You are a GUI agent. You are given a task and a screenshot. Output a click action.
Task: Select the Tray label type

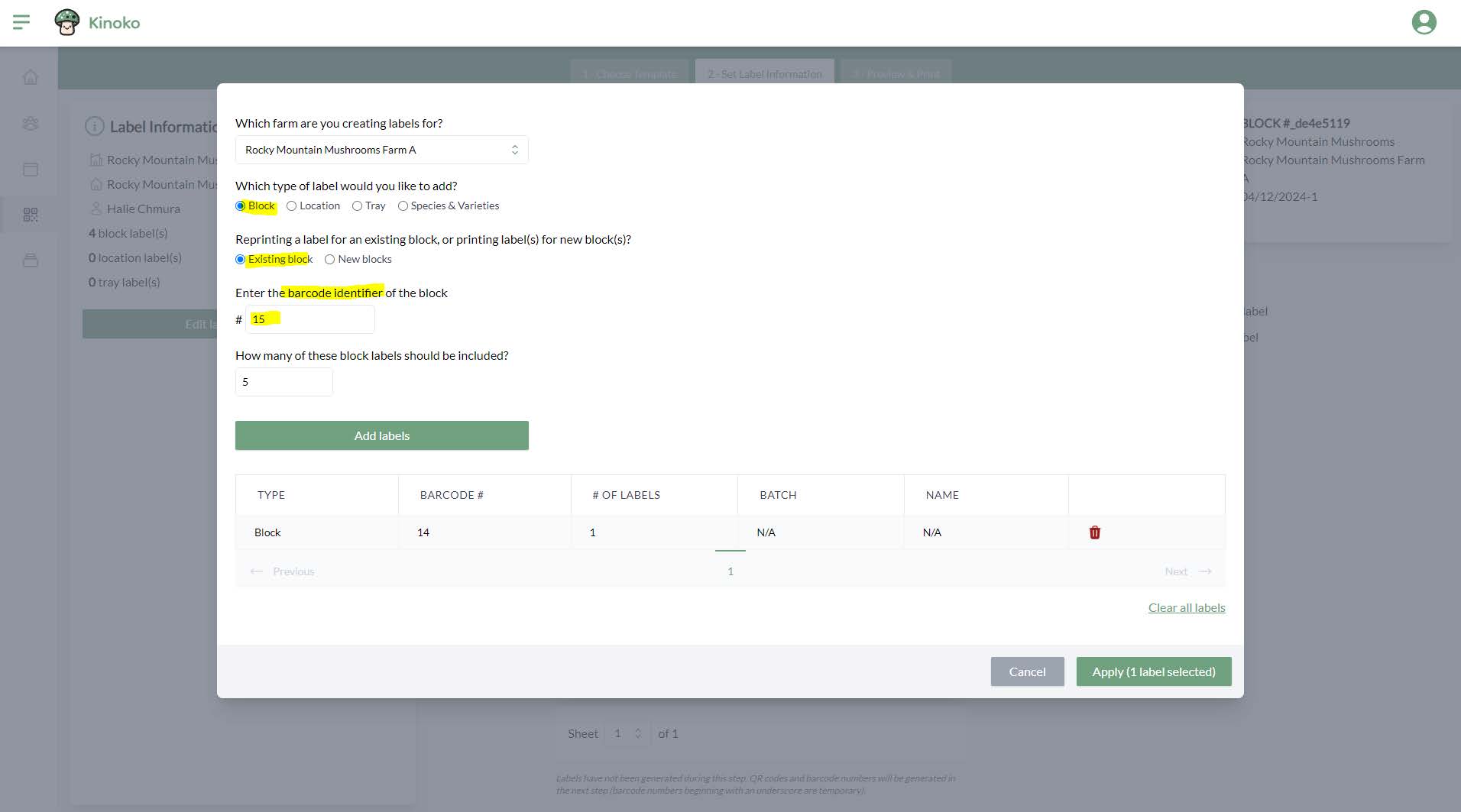[357, 206]
